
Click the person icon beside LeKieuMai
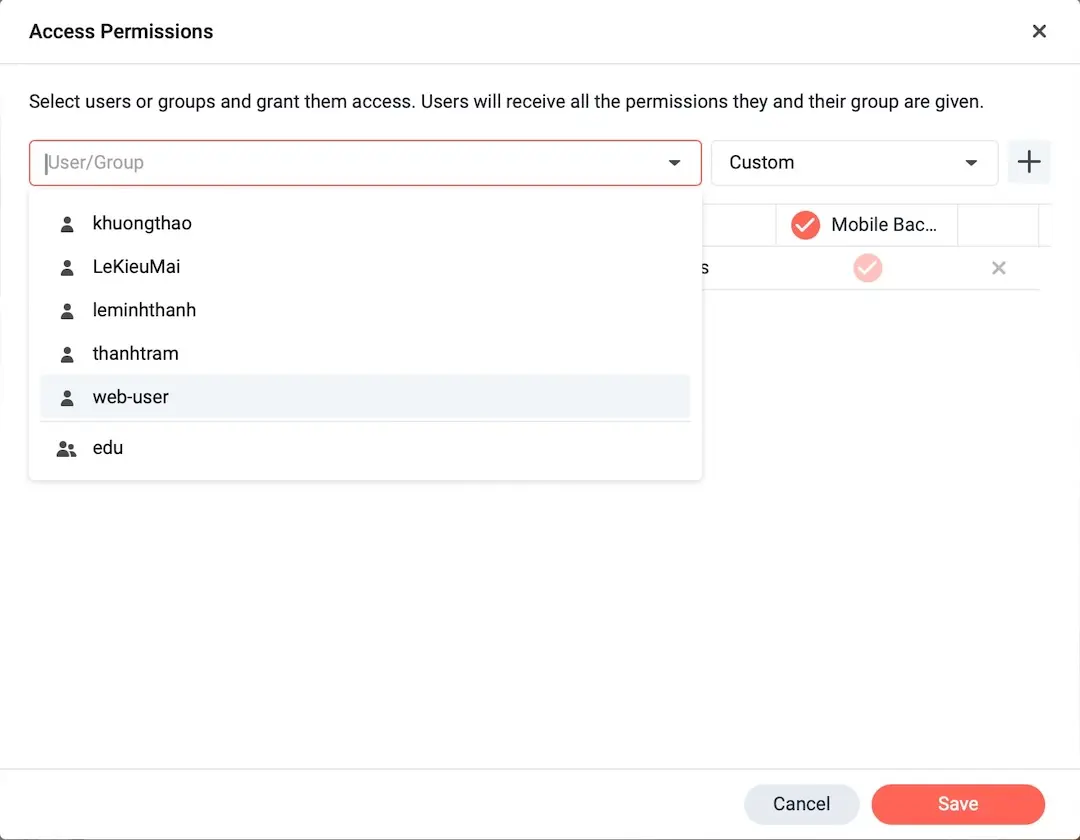coord(67,267)
